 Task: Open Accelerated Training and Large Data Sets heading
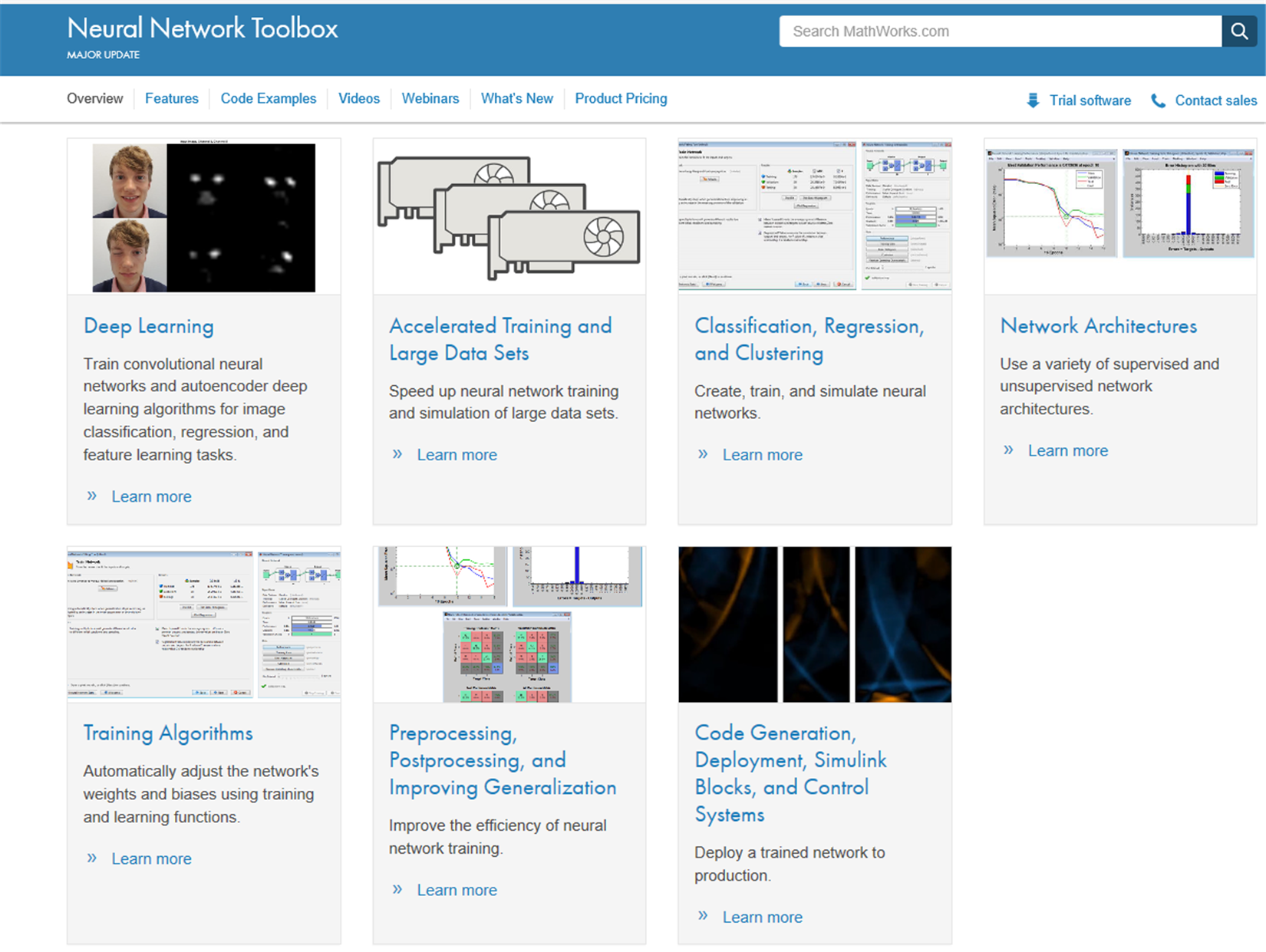(x=500, y=339)
